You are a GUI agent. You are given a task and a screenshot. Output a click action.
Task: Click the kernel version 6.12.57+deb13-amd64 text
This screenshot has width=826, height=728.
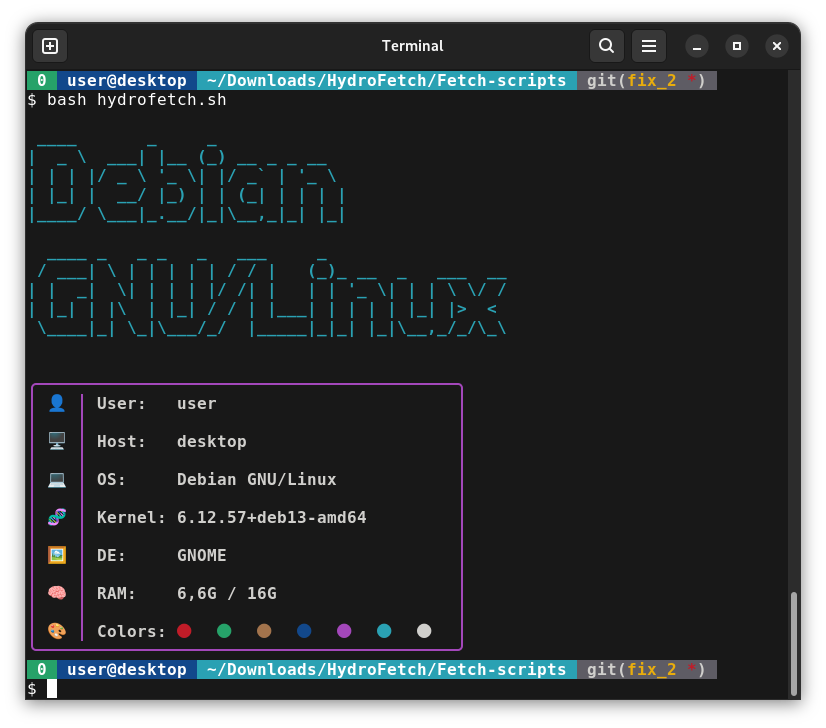271,517
